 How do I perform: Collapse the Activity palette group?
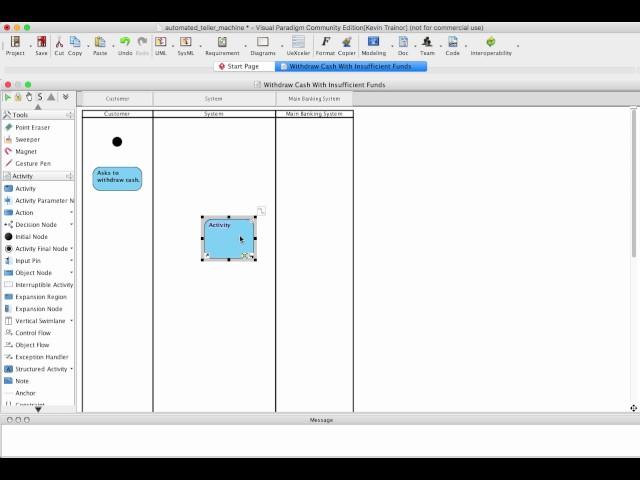69,176
